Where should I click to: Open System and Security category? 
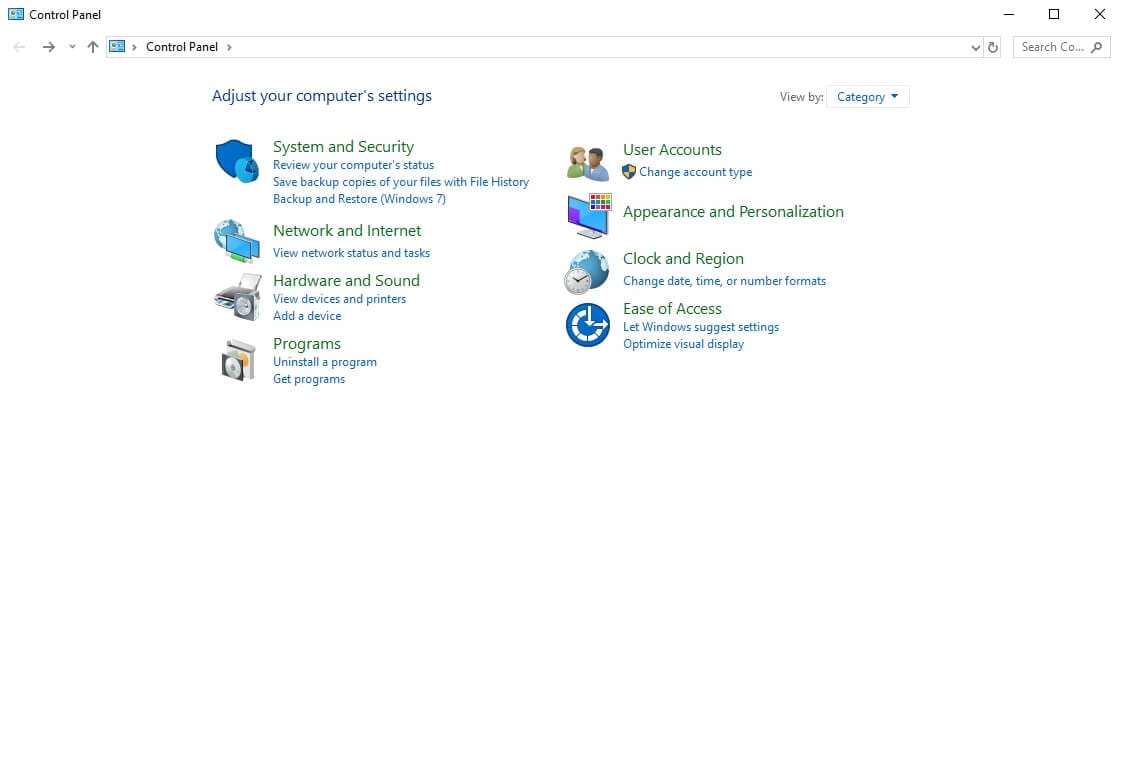coord(343,147)
